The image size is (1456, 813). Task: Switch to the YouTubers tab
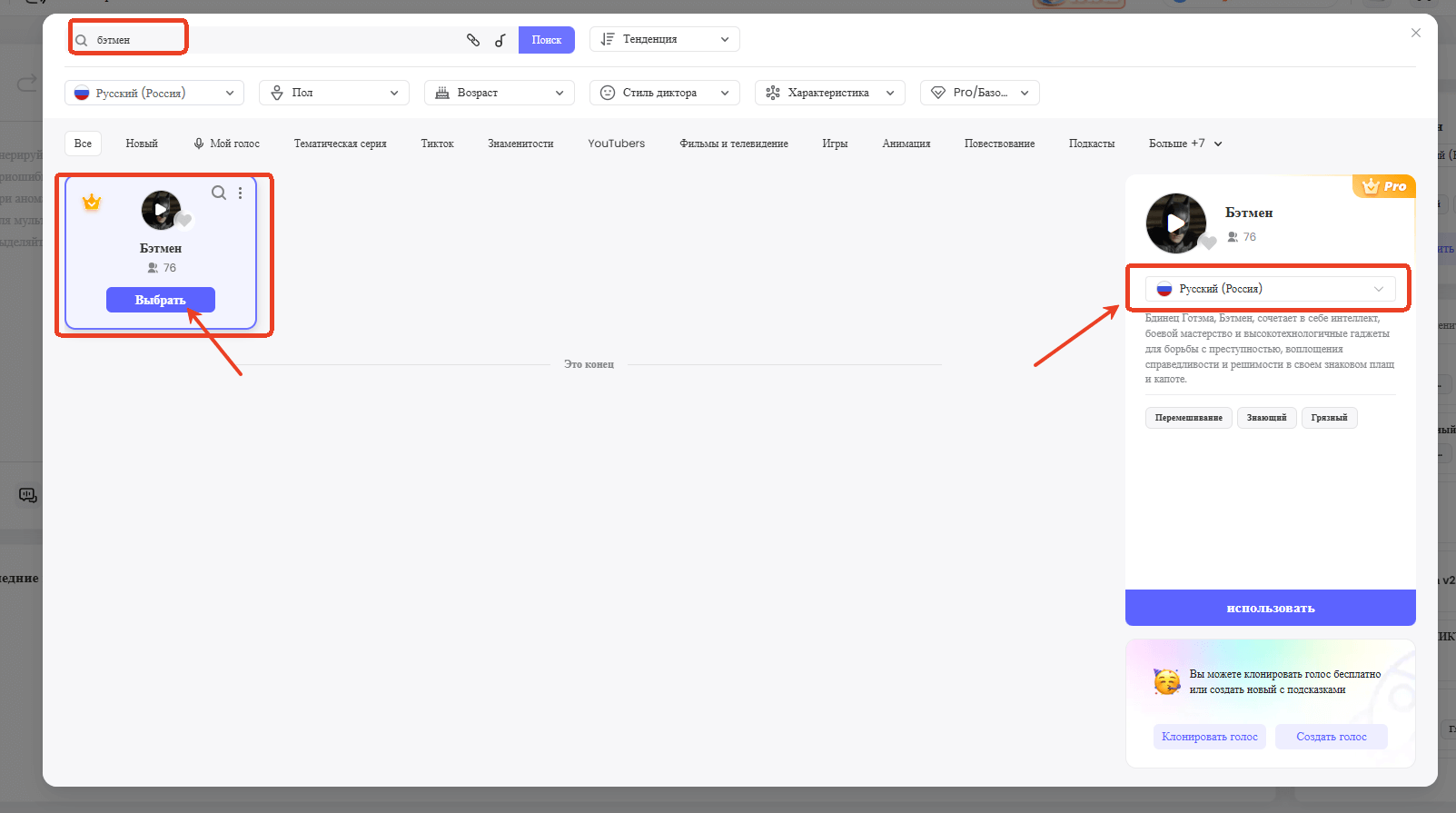tap(617, 144)
